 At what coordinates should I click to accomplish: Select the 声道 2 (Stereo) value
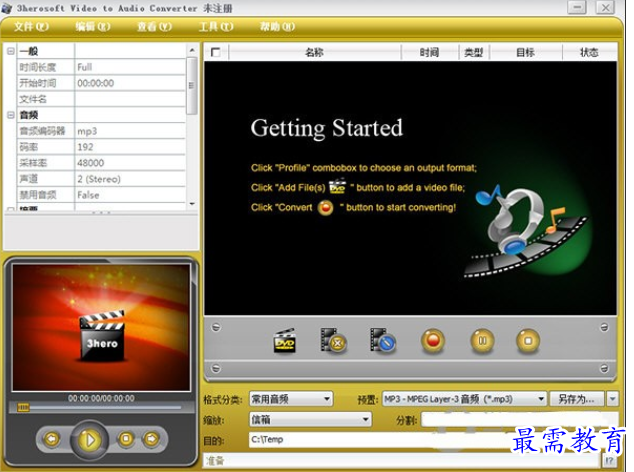pyautogui.click(x=130, y=179)
